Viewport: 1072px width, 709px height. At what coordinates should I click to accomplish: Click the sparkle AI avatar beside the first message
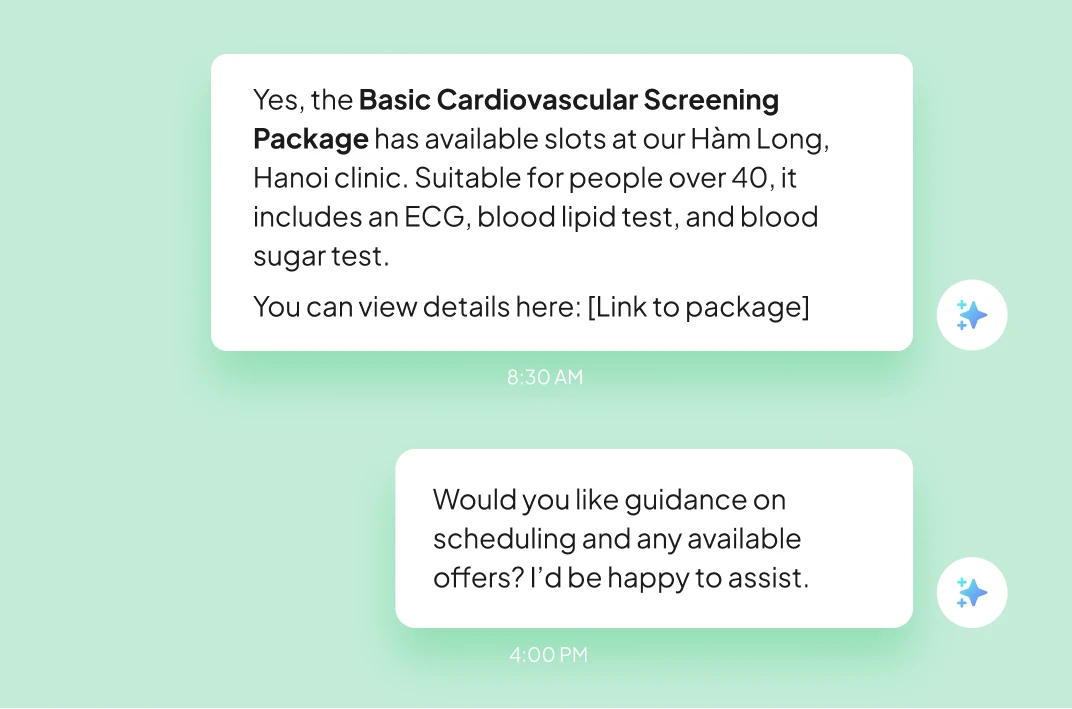(x=971, y=316)
